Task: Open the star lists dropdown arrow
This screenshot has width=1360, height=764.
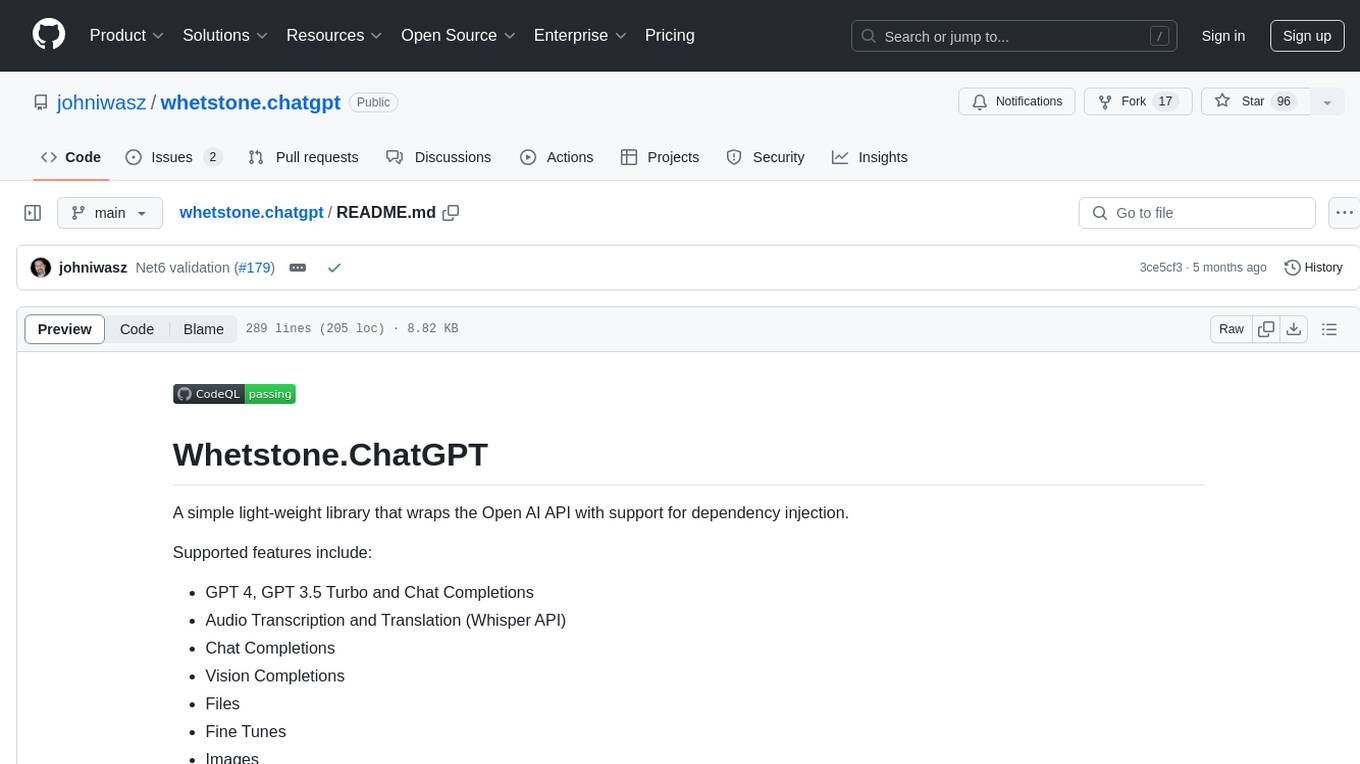Action: click(1327, 102)
